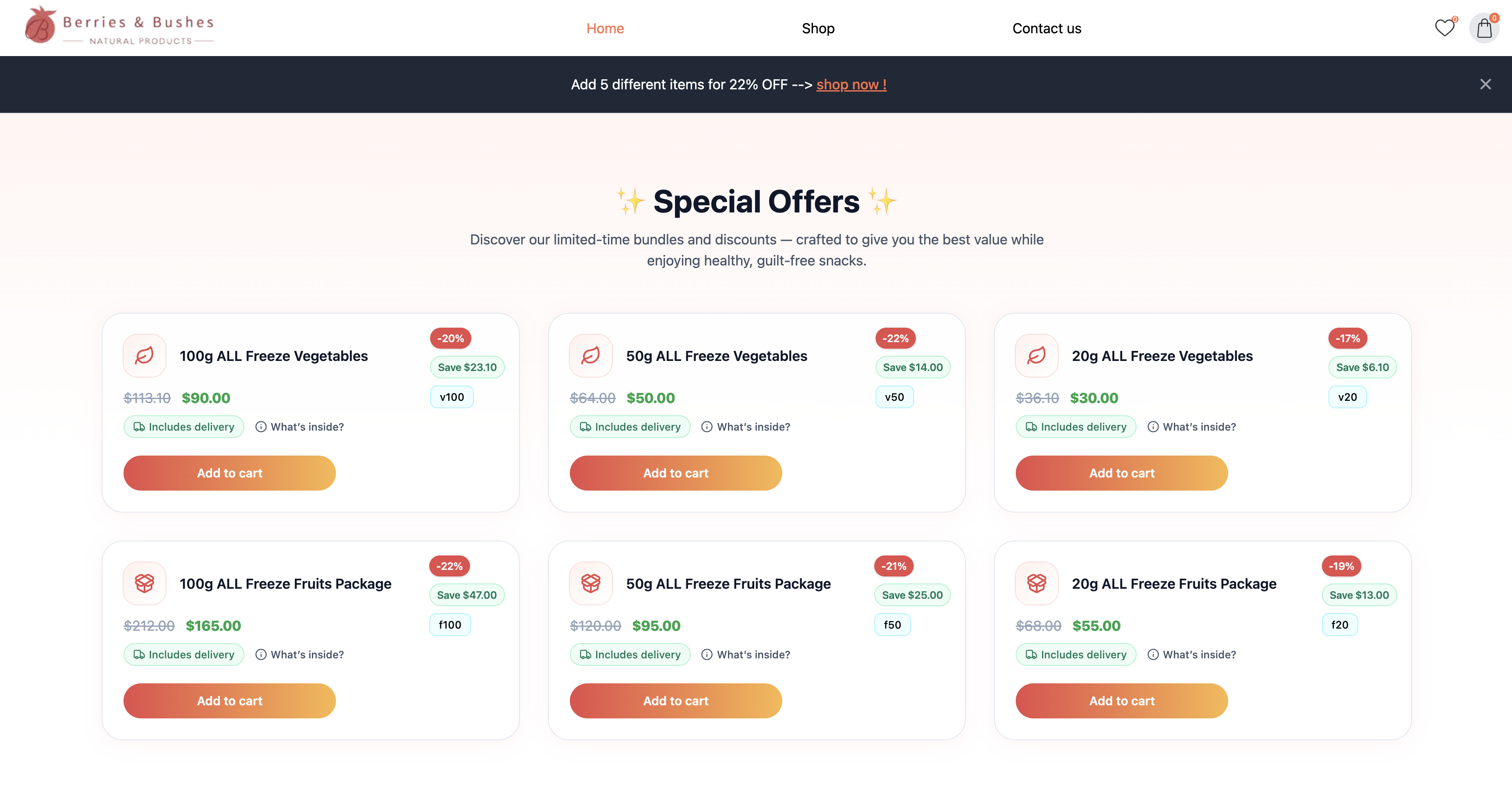The height and width of the screenshot is (806, 1512).
Task: Add 50g ALL Freeze Fruits Package to cart
Action: [675, 700]
